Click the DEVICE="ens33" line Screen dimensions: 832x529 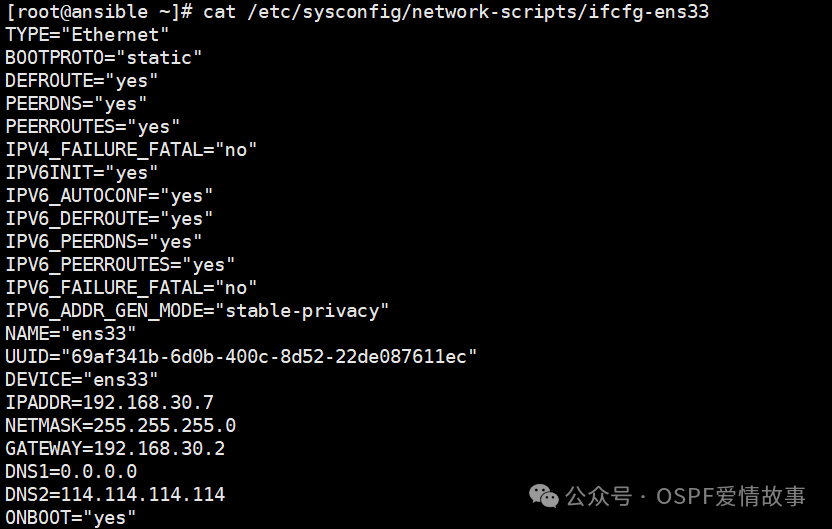[82, 380]
